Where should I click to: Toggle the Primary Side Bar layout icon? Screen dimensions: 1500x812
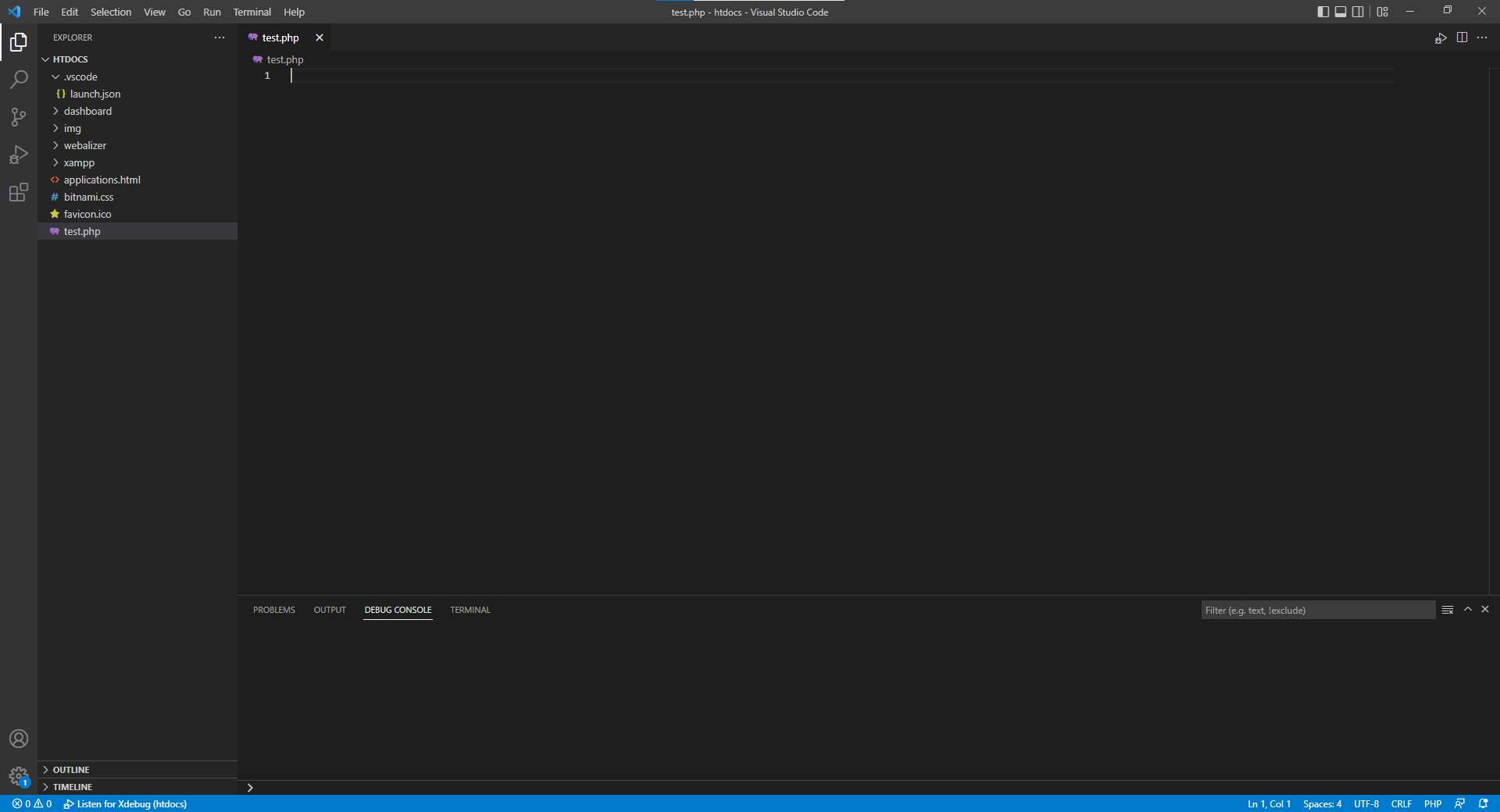coord(1323,12)
